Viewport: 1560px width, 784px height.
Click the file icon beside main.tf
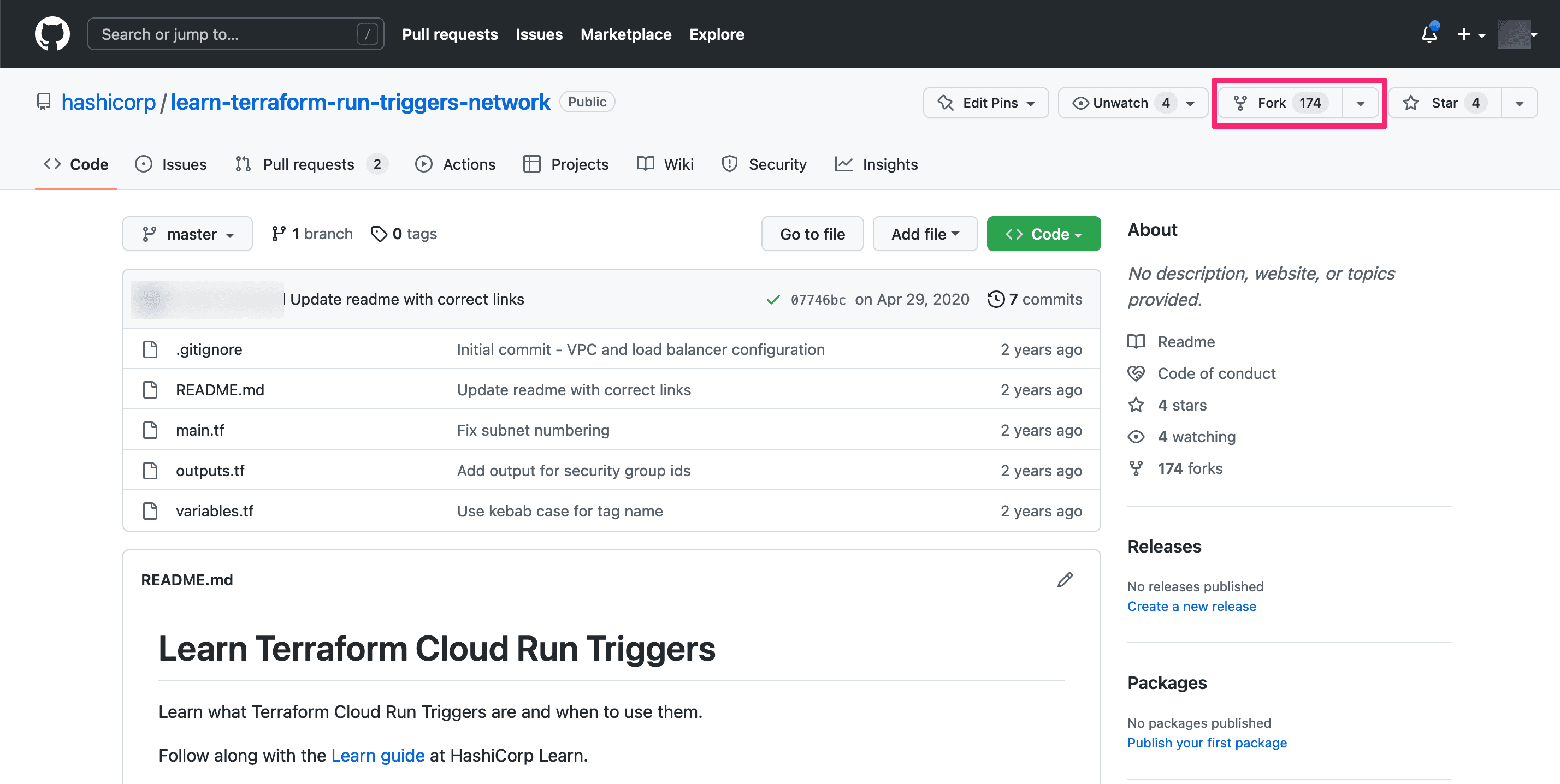pos(150,430)
